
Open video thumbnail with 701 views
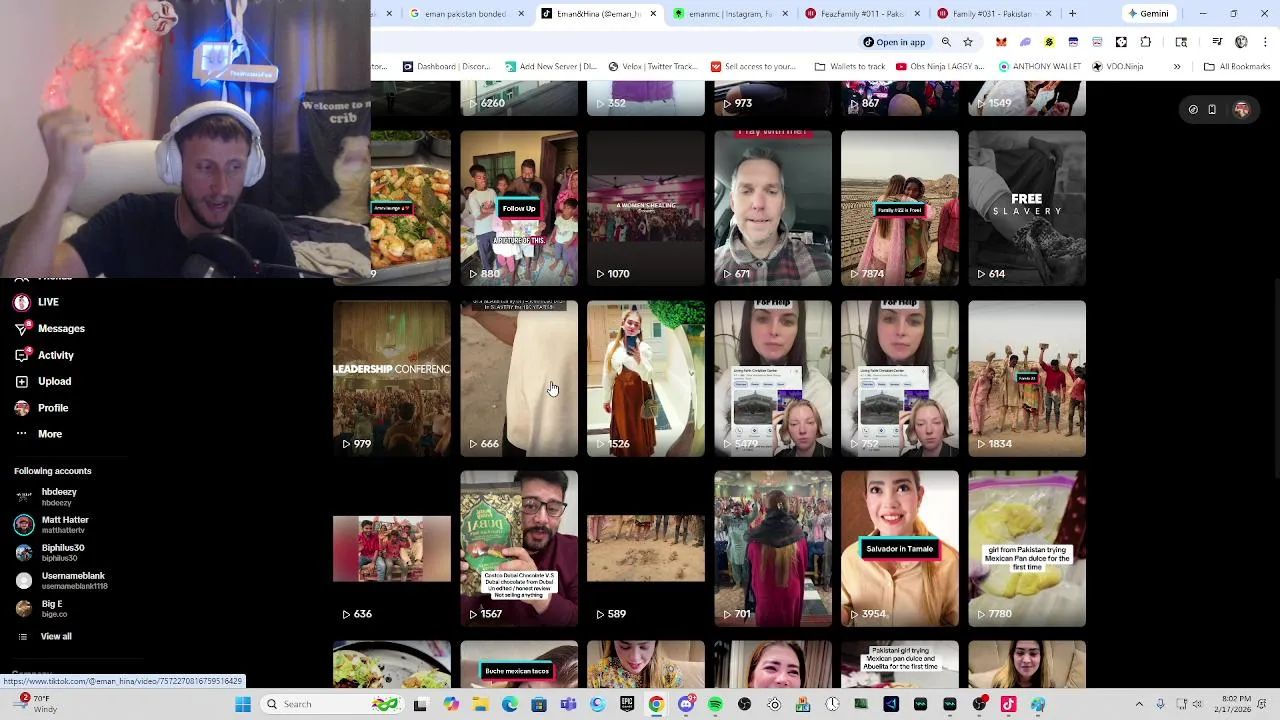[x=773, y=548]
